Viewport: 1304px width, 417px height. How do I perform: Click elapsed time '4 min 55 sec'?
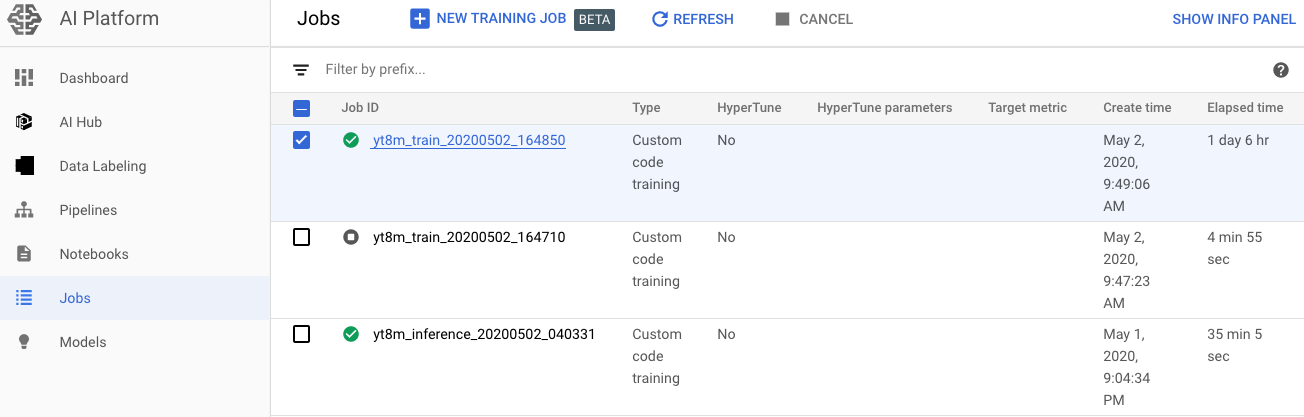click(1237, 248)
